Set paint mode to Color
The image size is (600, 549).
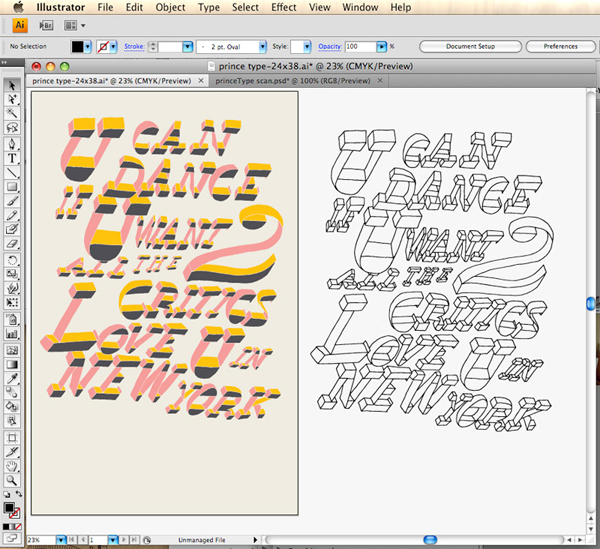[5, 527]
